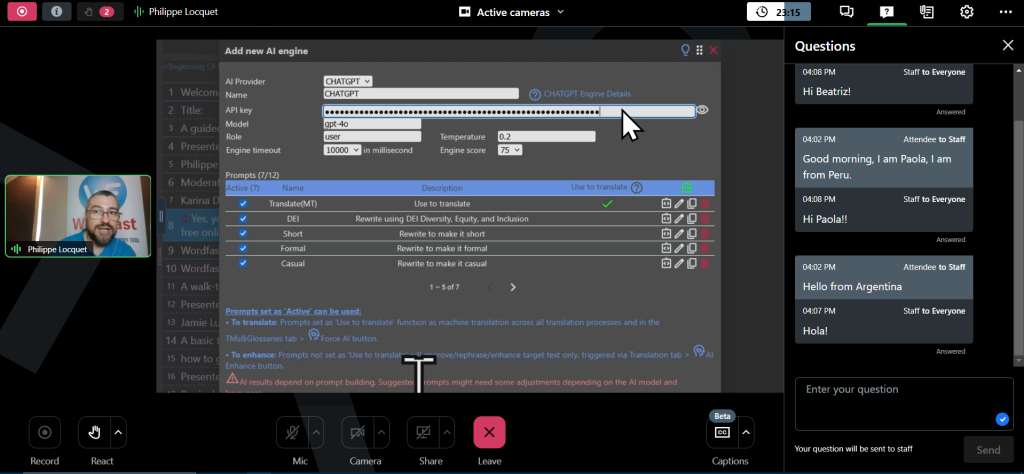
Task: Click the red Leave button
Action: [489, 432]
